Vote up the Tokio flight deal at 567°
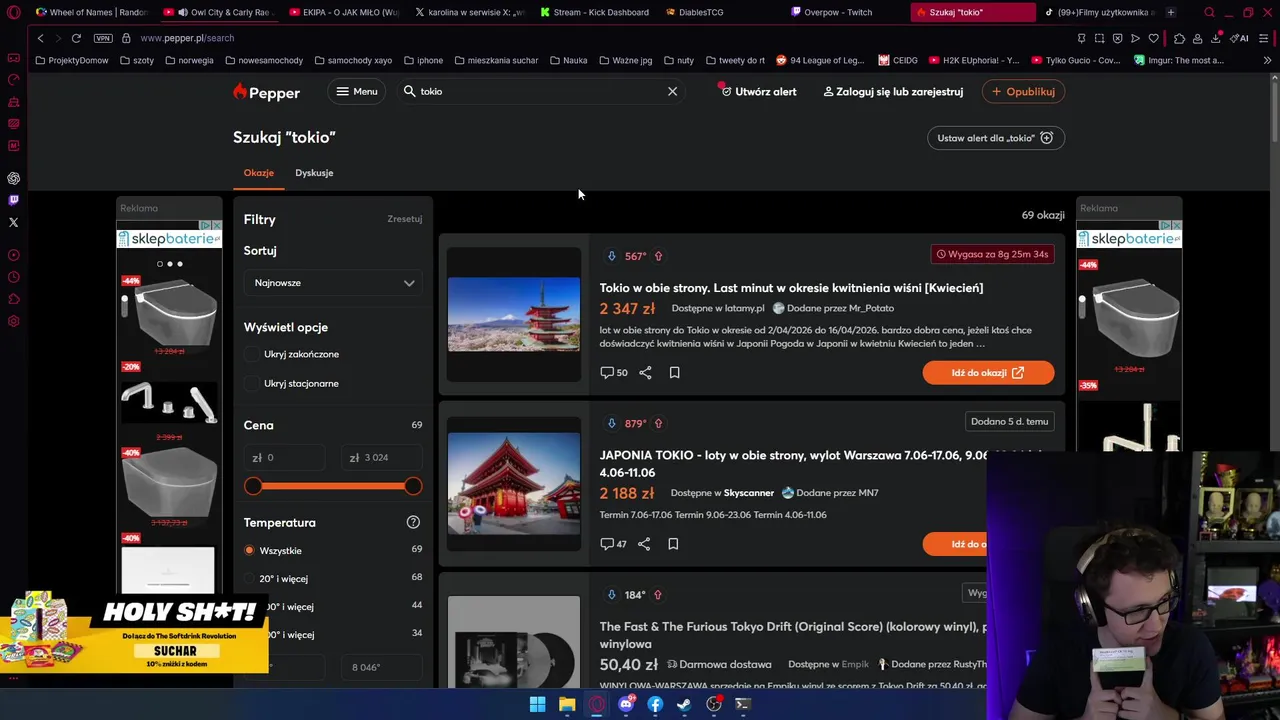The width and height of the screenshot is (1280, 720). (x=658, y=256)
